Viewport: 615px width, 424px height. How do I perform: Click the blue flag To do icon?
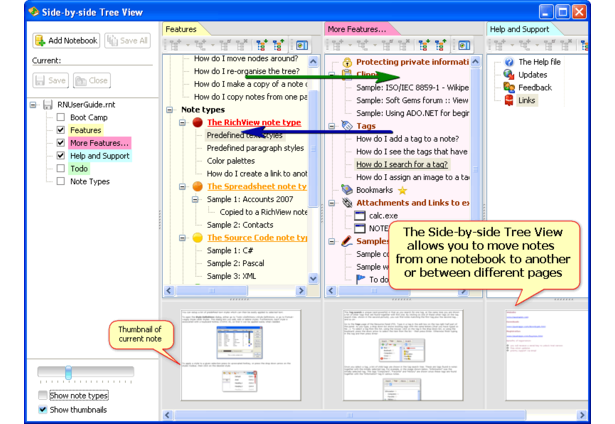click(360, 279)
